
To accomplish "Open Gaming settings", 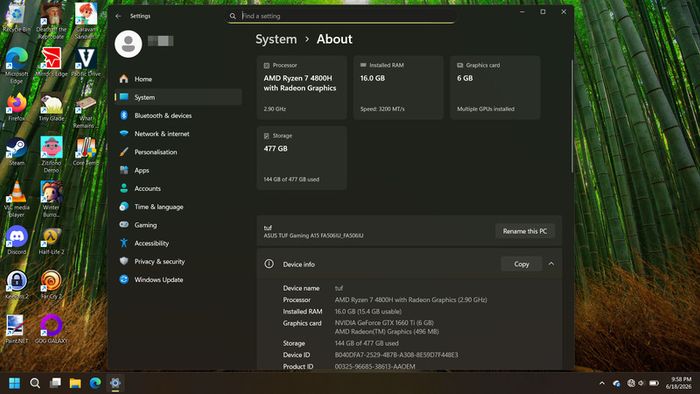I will [x=178, y=225].
